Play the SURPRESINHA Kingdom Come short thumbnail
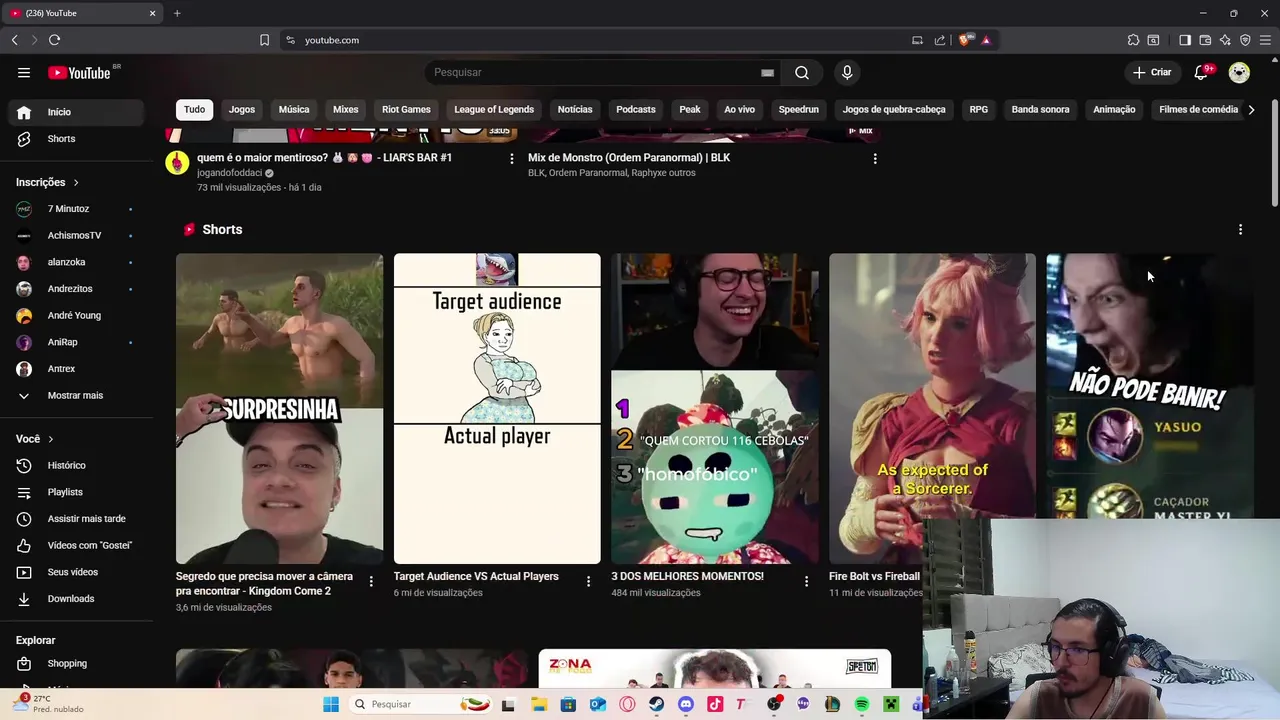The image size is (1280, 720). coord(279,408)
